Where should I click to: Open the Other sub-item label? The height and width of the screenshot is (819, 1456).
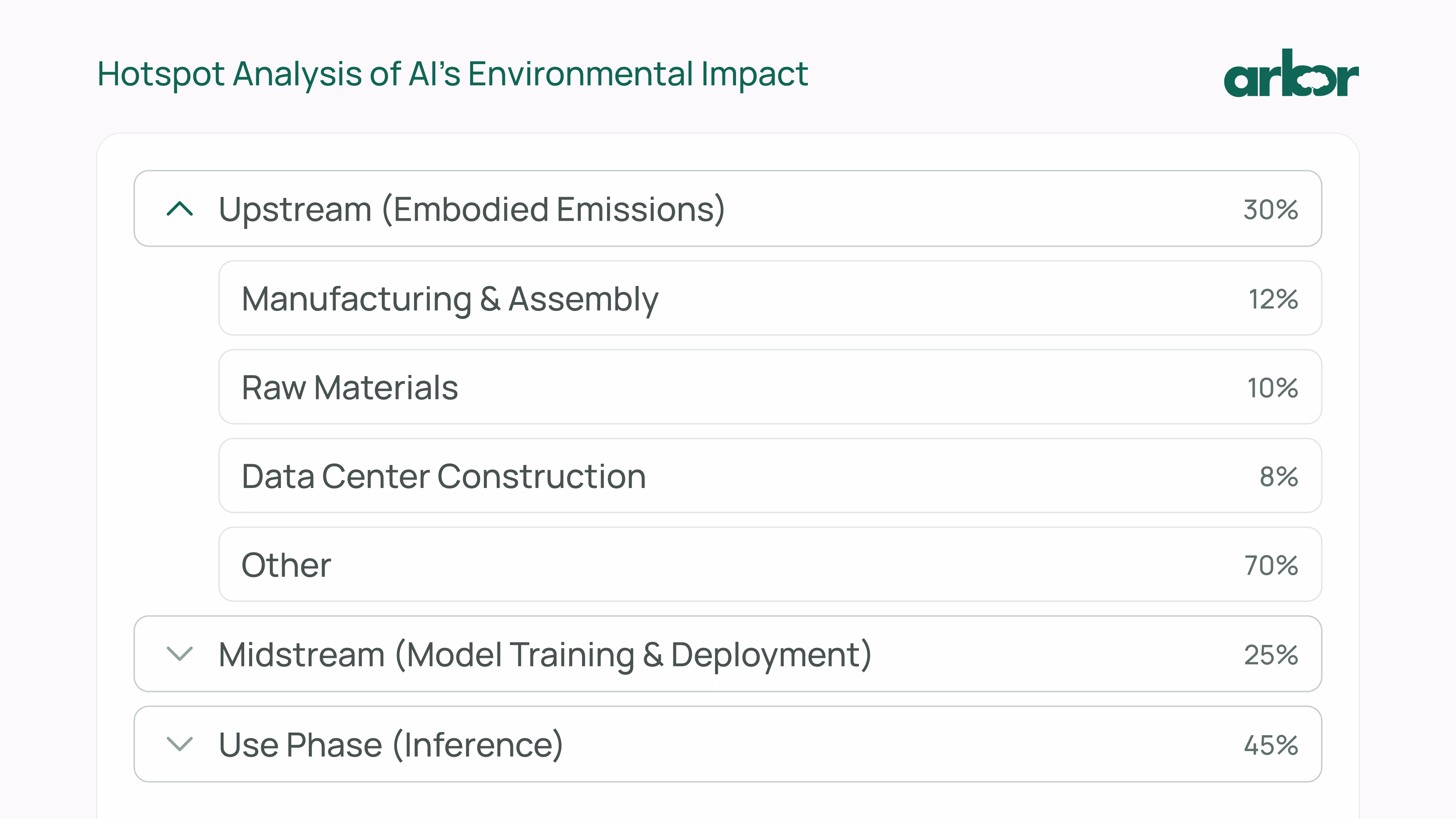pos(286,565)
